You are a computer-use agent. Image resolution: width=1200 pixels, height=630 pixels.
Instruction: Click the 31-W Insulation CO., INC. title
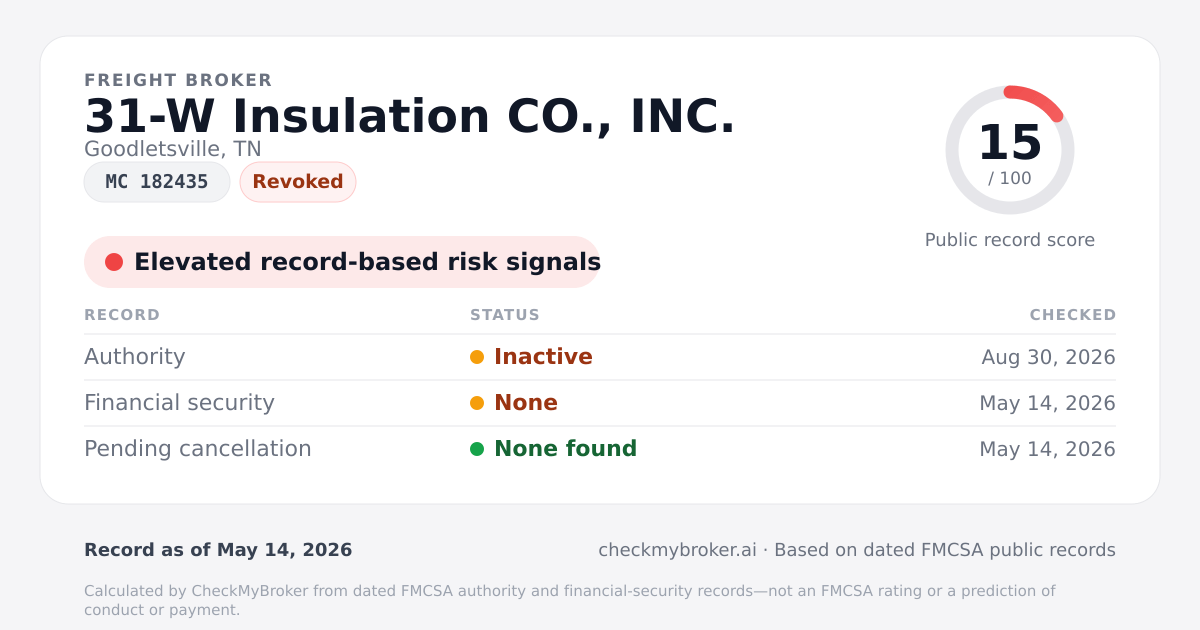click(x=410, y=116)
